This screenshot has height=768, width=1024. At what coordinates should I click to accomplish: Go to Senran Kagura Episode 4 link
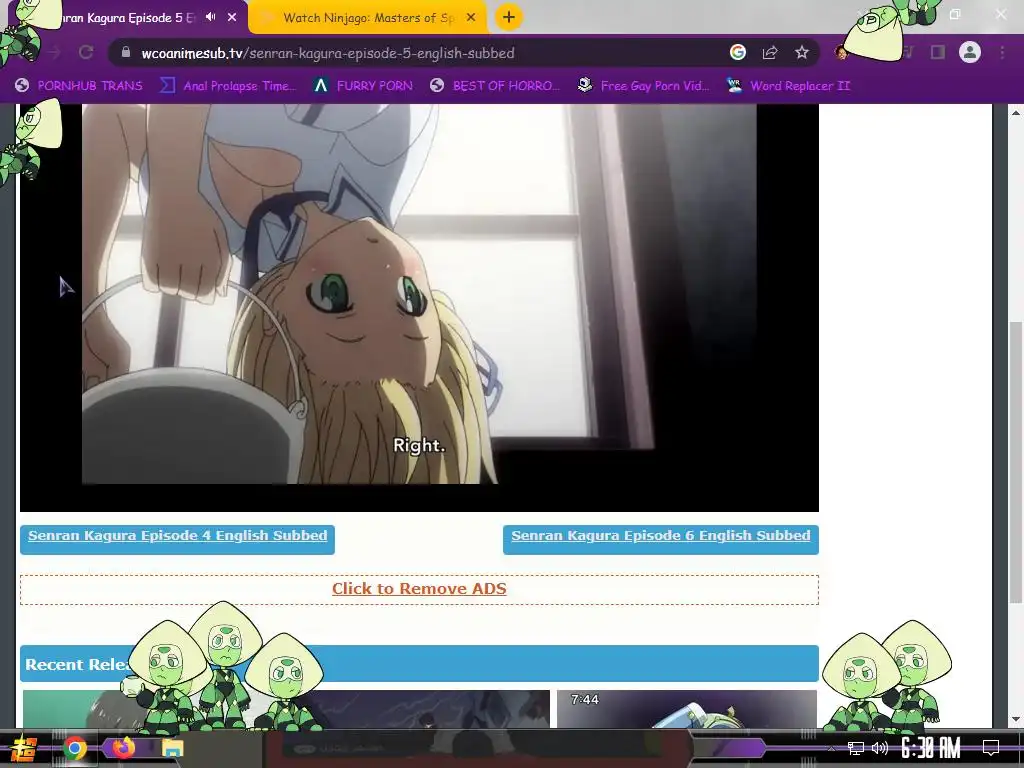178,536
